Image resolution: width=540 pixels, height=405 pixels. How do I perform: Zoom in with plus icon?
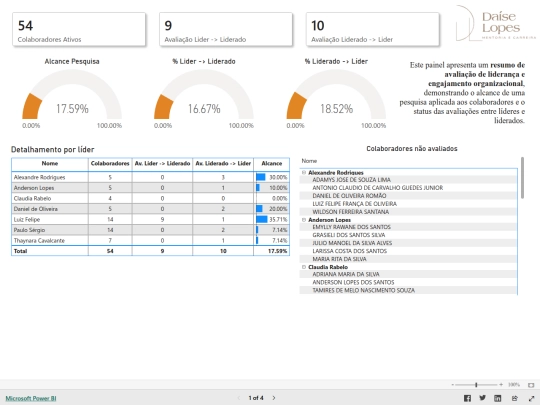tap(501, 385)
